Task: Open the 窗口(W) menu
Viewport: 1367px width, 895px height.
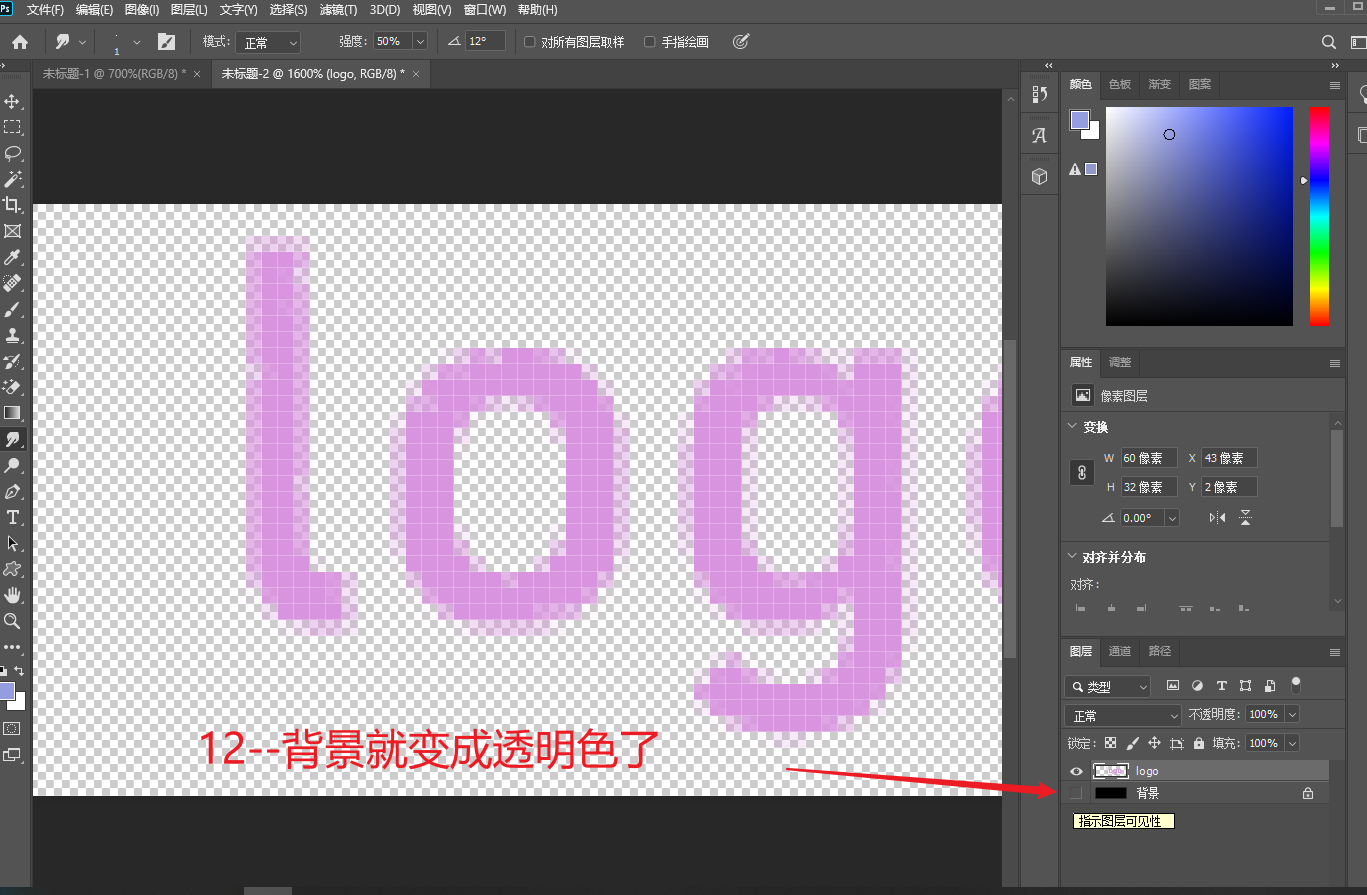Action: point(485,10)
